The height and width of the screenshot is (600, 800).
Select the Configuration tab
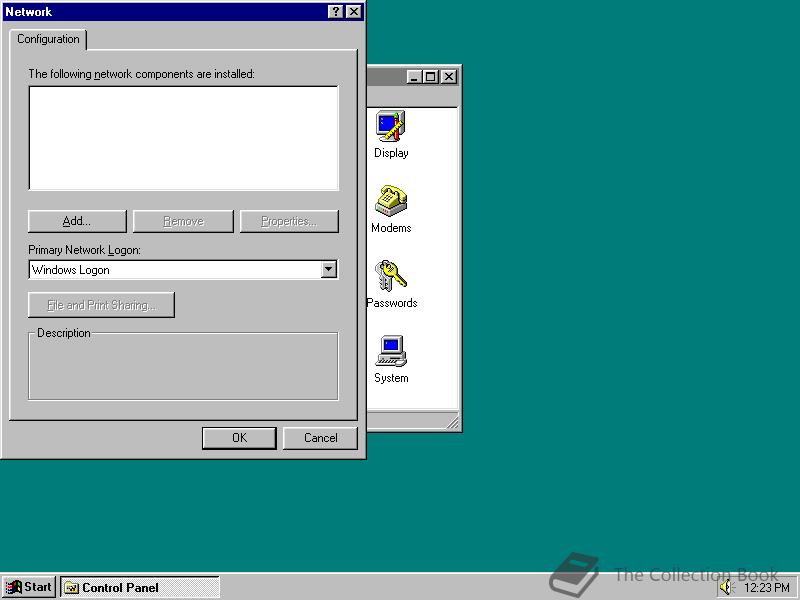pyautogui.click(x=48, y=39)
